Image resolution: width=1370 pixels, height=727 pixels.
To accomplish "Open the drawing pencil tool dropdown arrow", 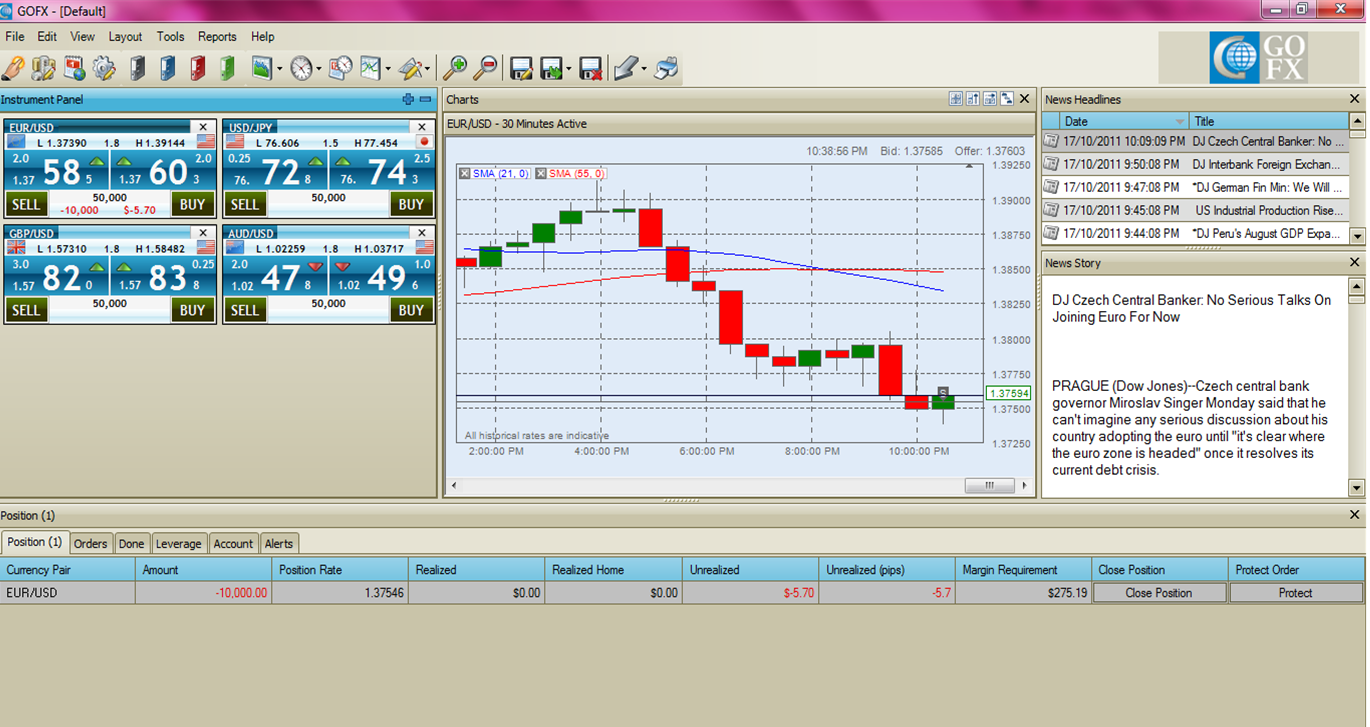I will tap(427, 69).
